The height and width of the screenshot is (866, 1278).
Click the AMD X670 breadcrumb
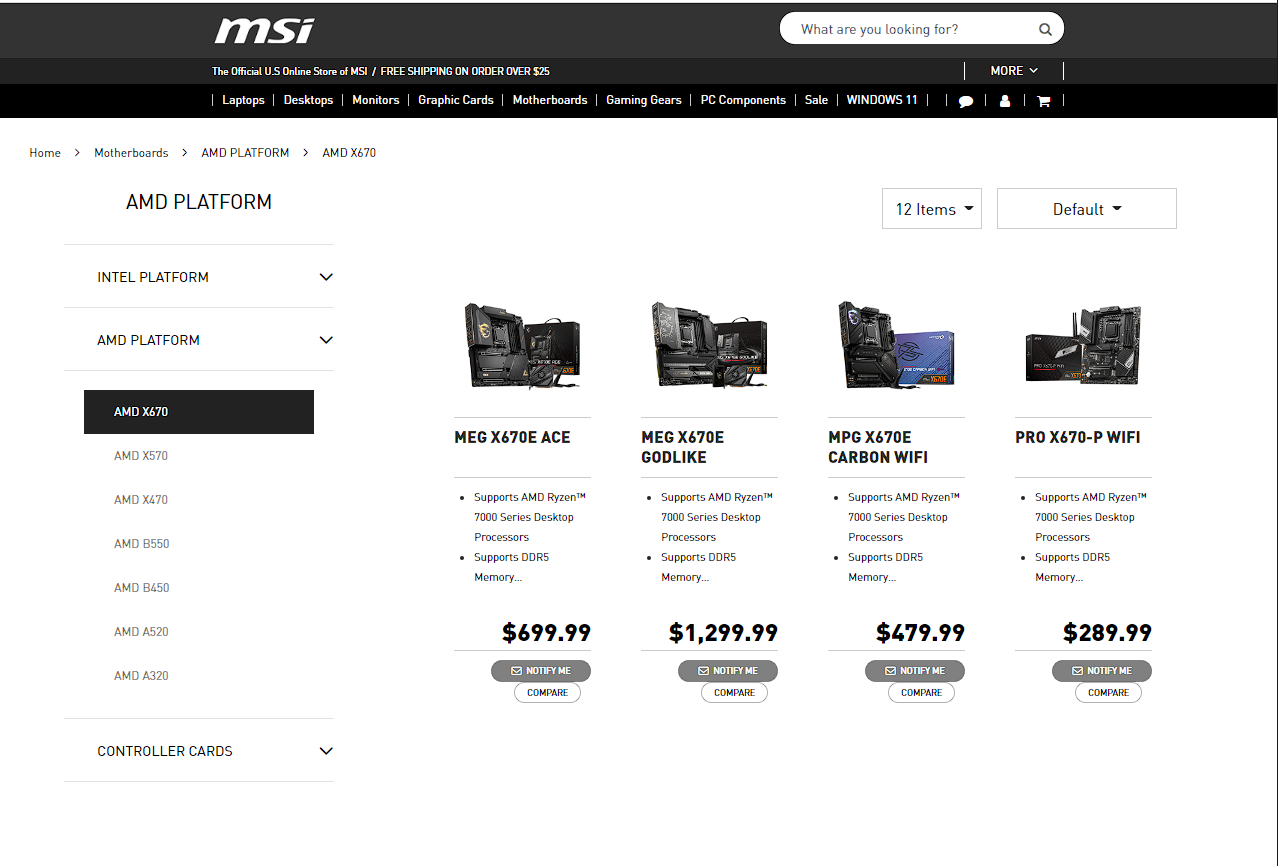click(x=349, y=153)
